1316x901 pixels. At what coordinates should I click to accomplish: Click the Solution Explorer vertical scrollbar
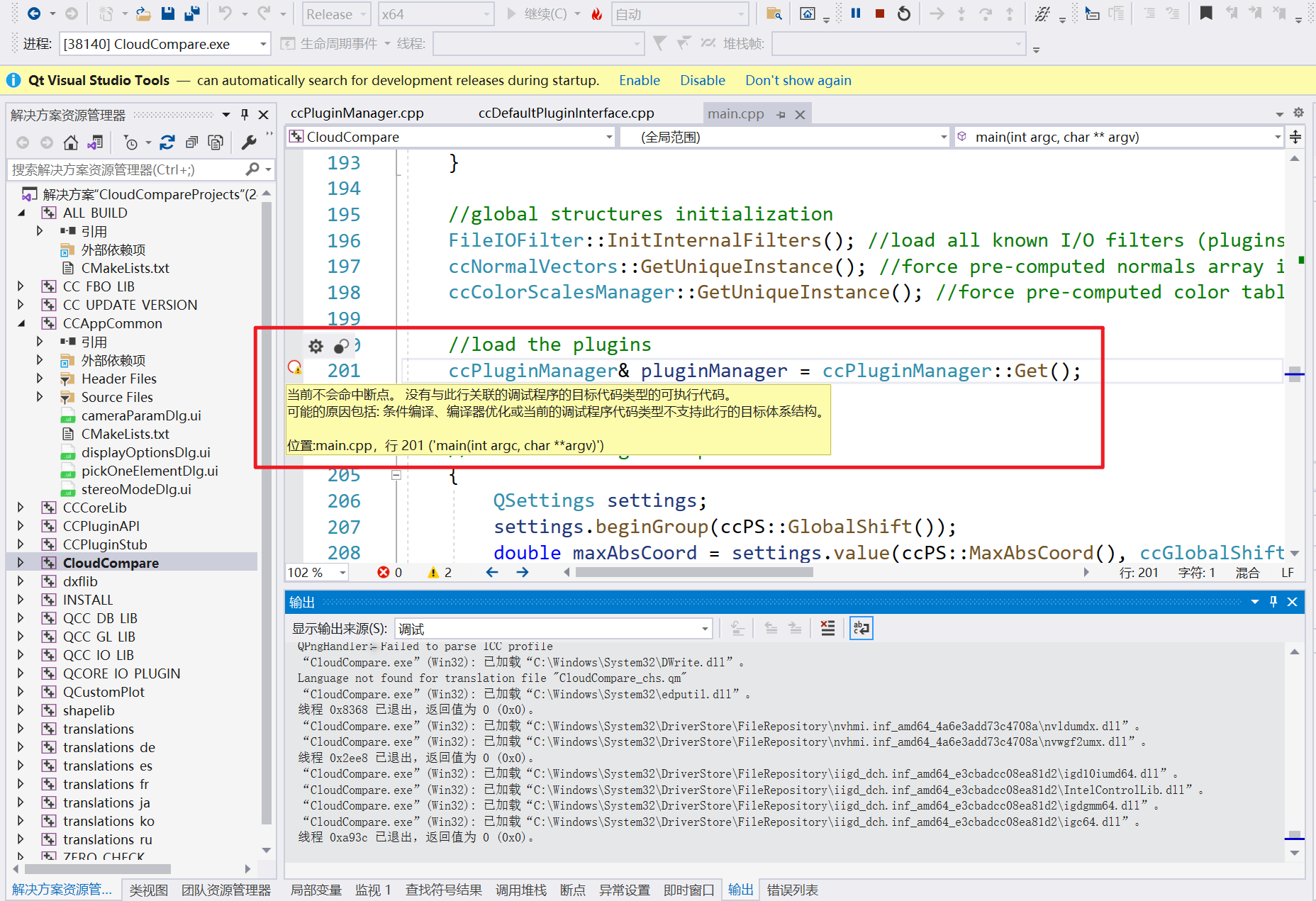[267, 514]
